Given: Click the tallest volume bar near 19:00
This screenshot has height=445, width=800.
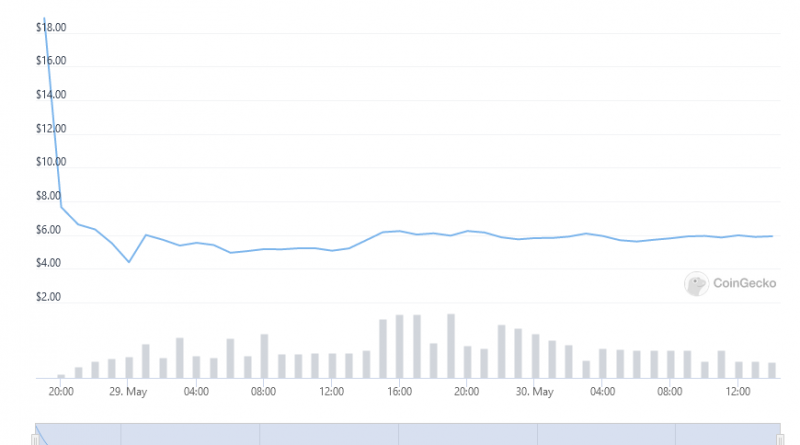Looking at the screenshot, I should point(451,346).
